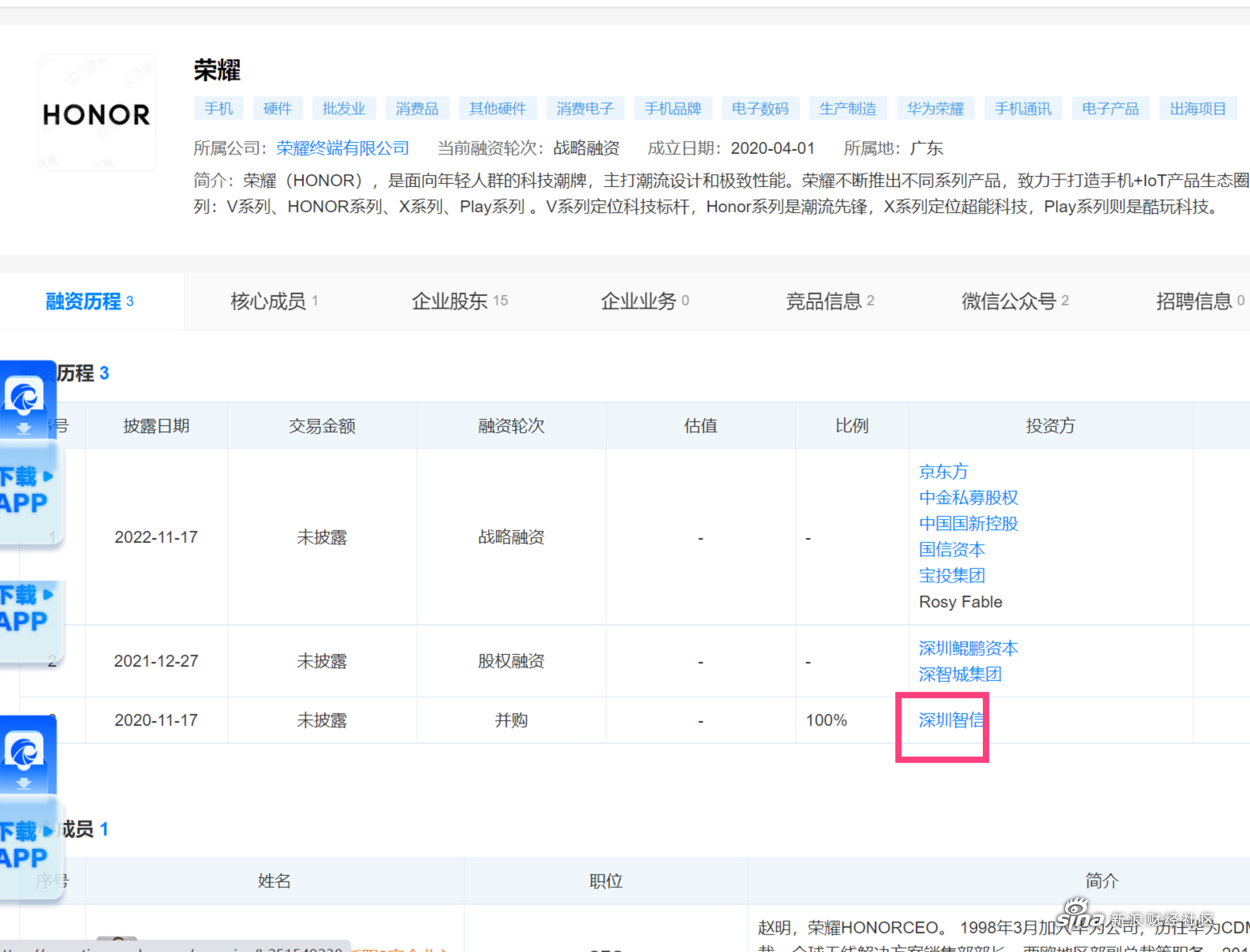Select the 电子产品 tag

point(1111,108)
